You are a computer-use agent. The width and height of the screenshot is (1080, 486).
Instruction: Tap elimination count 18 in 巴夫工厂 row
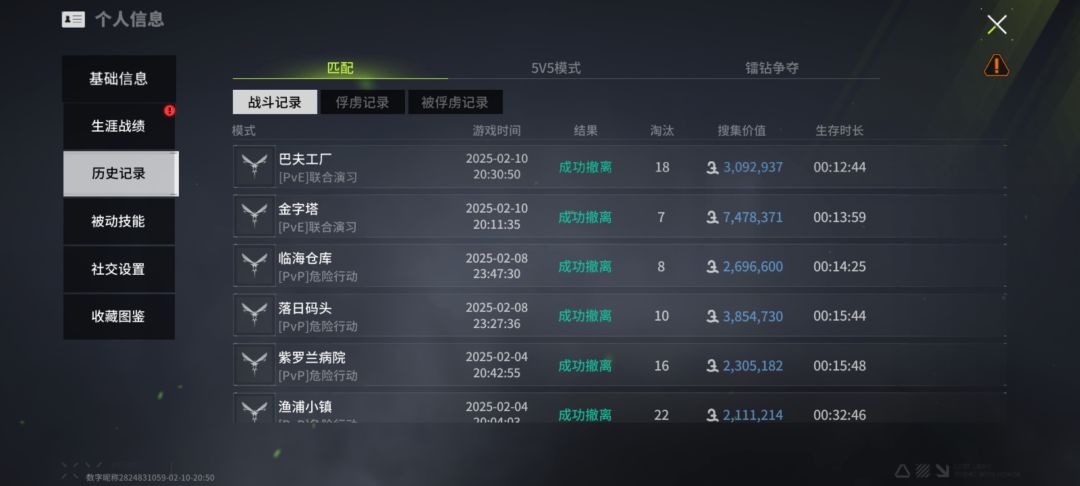click(662, 167)
